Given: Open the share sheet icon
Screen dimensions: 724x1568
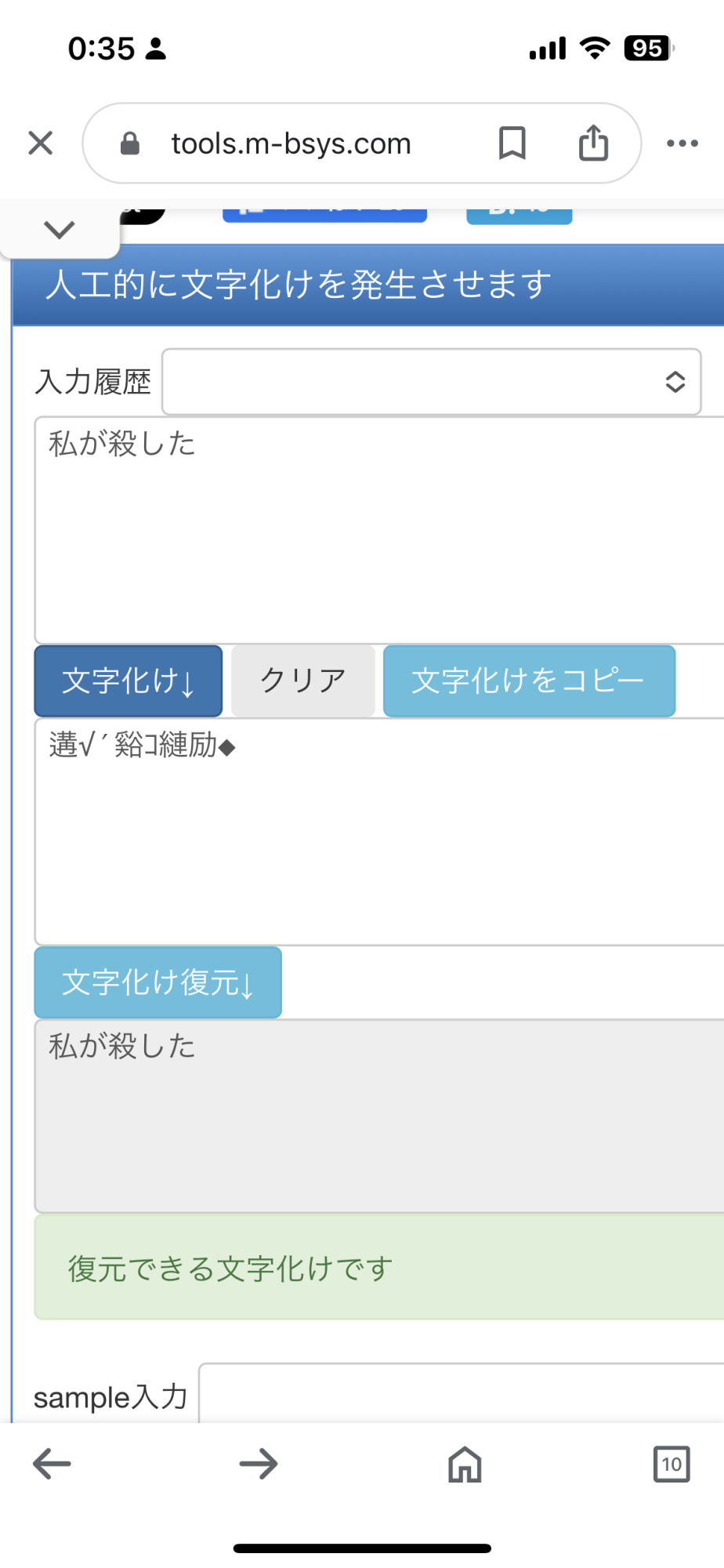Looking at the screenshot, I should click(x=593, y=143).
